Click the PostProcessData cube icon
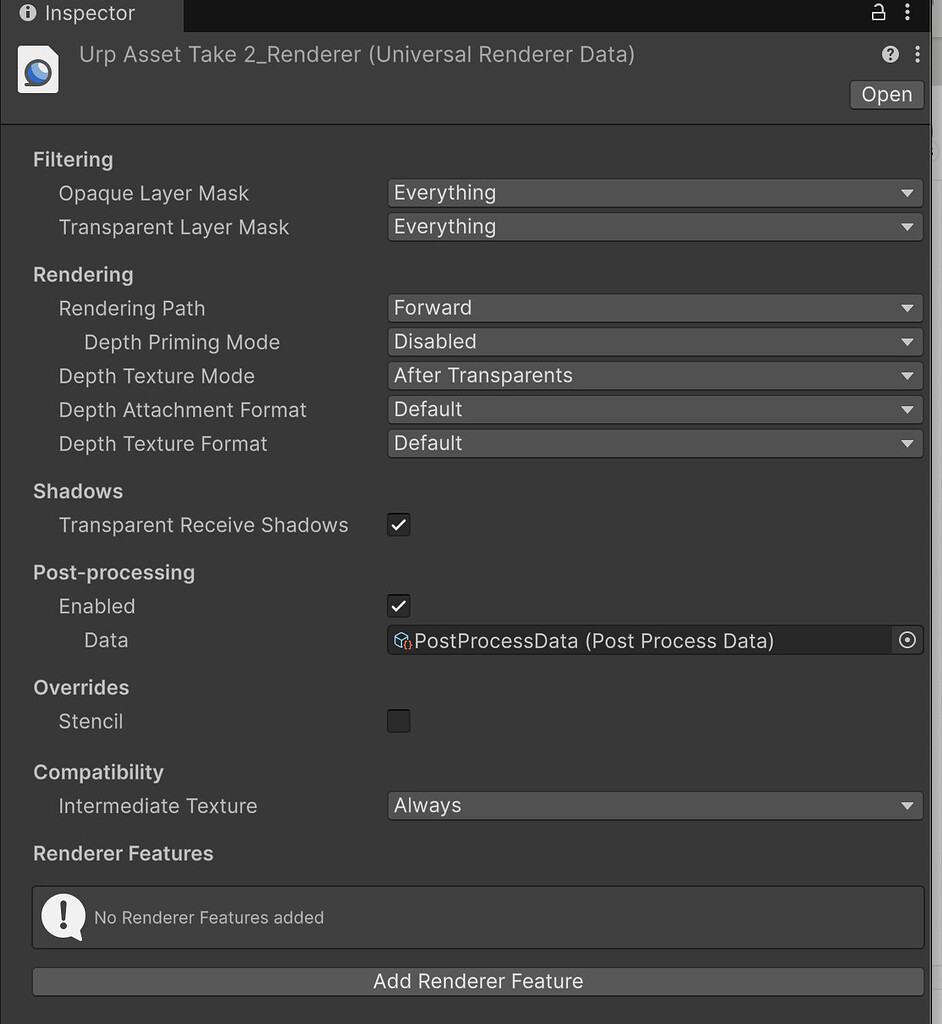 (401, 640)
